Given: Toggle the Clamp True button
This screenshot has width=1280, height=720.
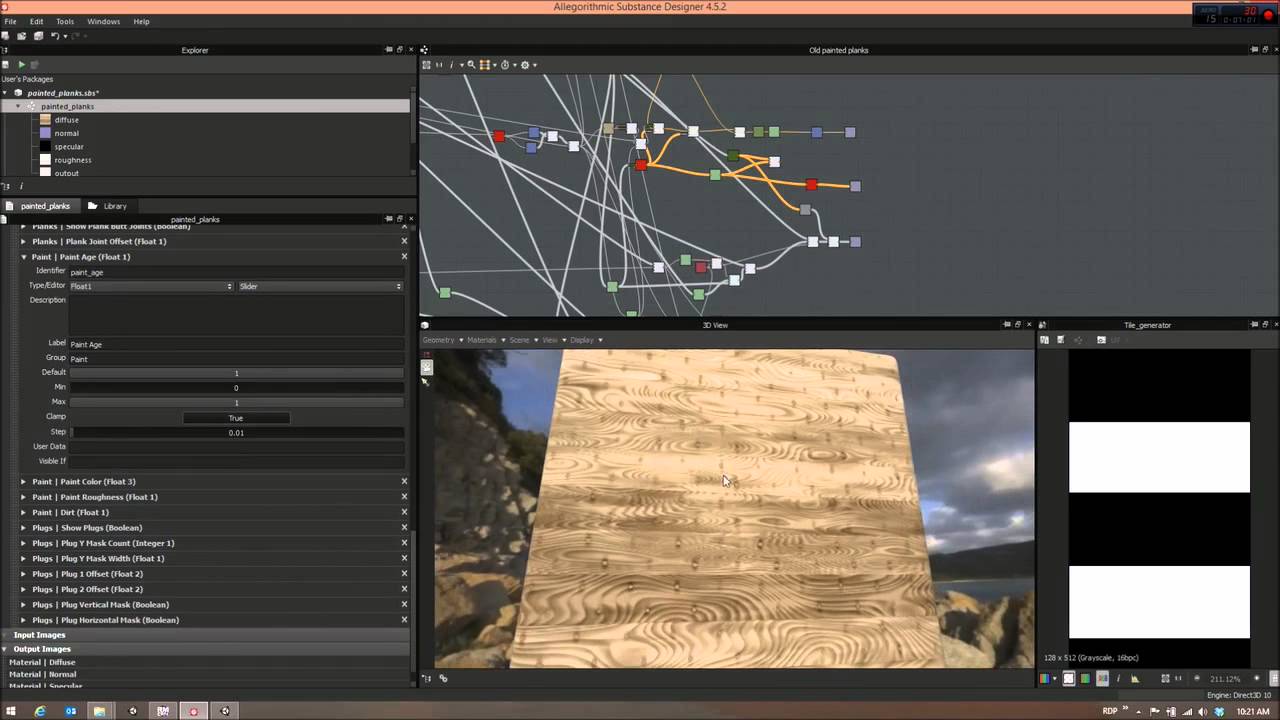Looking at the screenshot, I should 236,418.
